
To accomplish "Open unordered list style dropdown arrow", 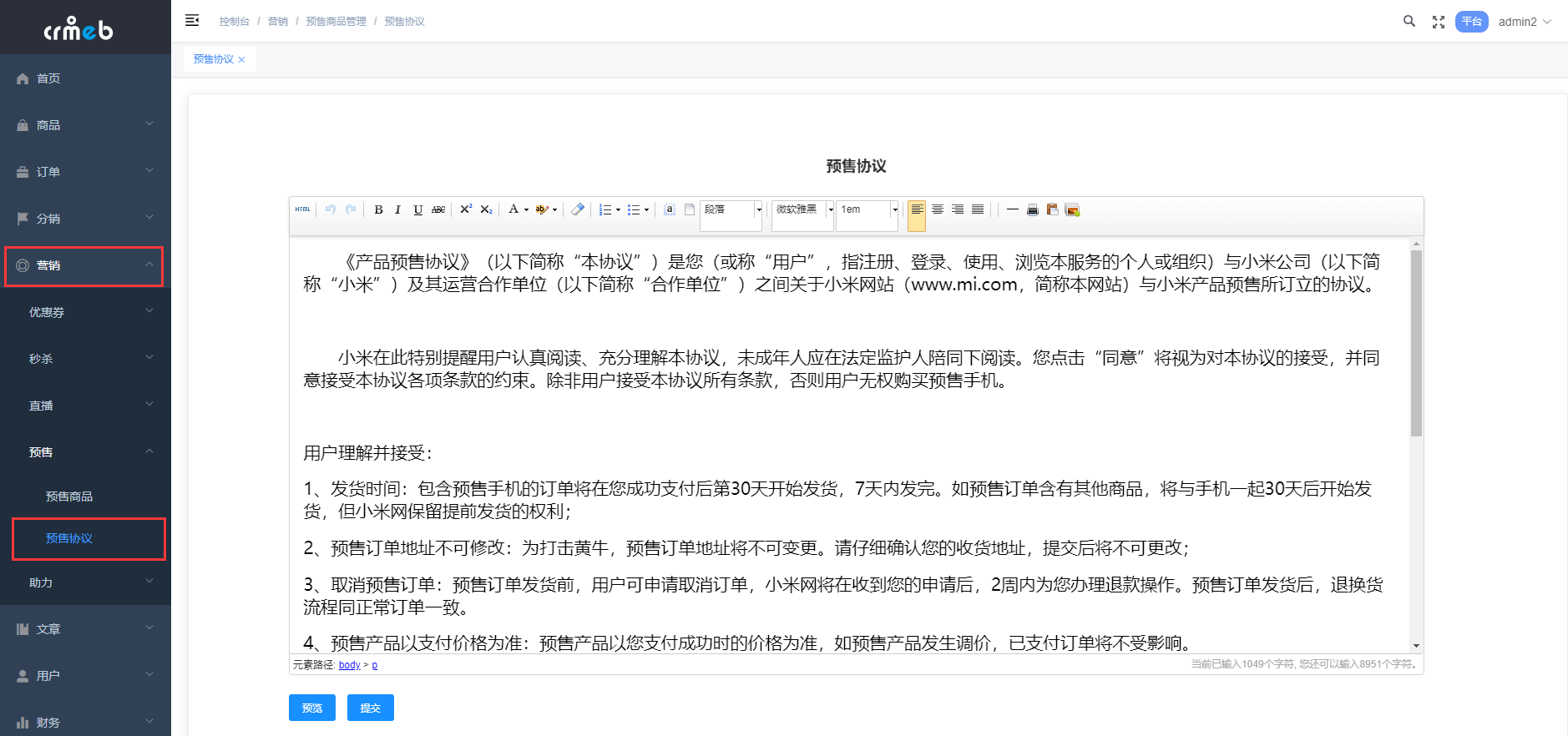I will [x=646, y=209].
